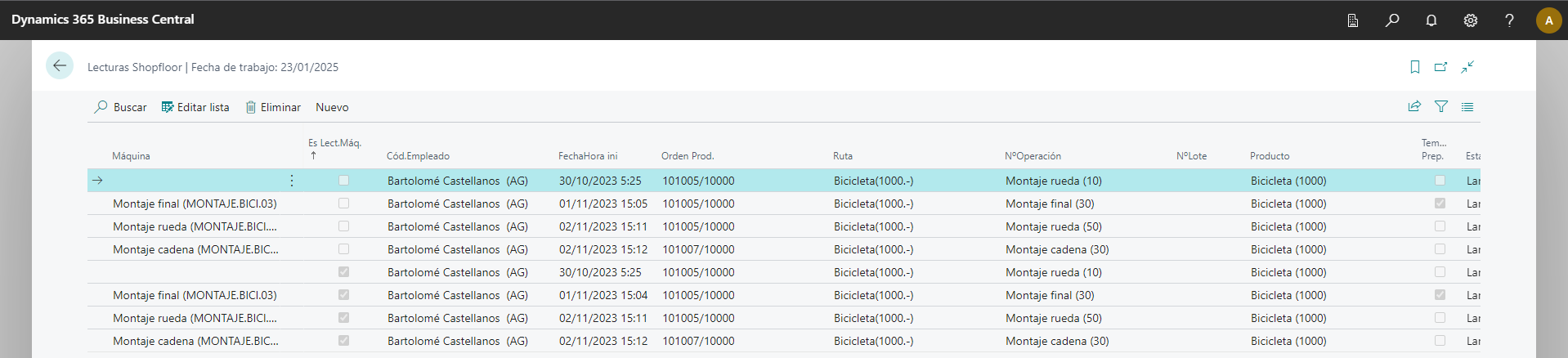Open notifications bell icon
Screen dimensions: 1568x358
click(1431, 20)
